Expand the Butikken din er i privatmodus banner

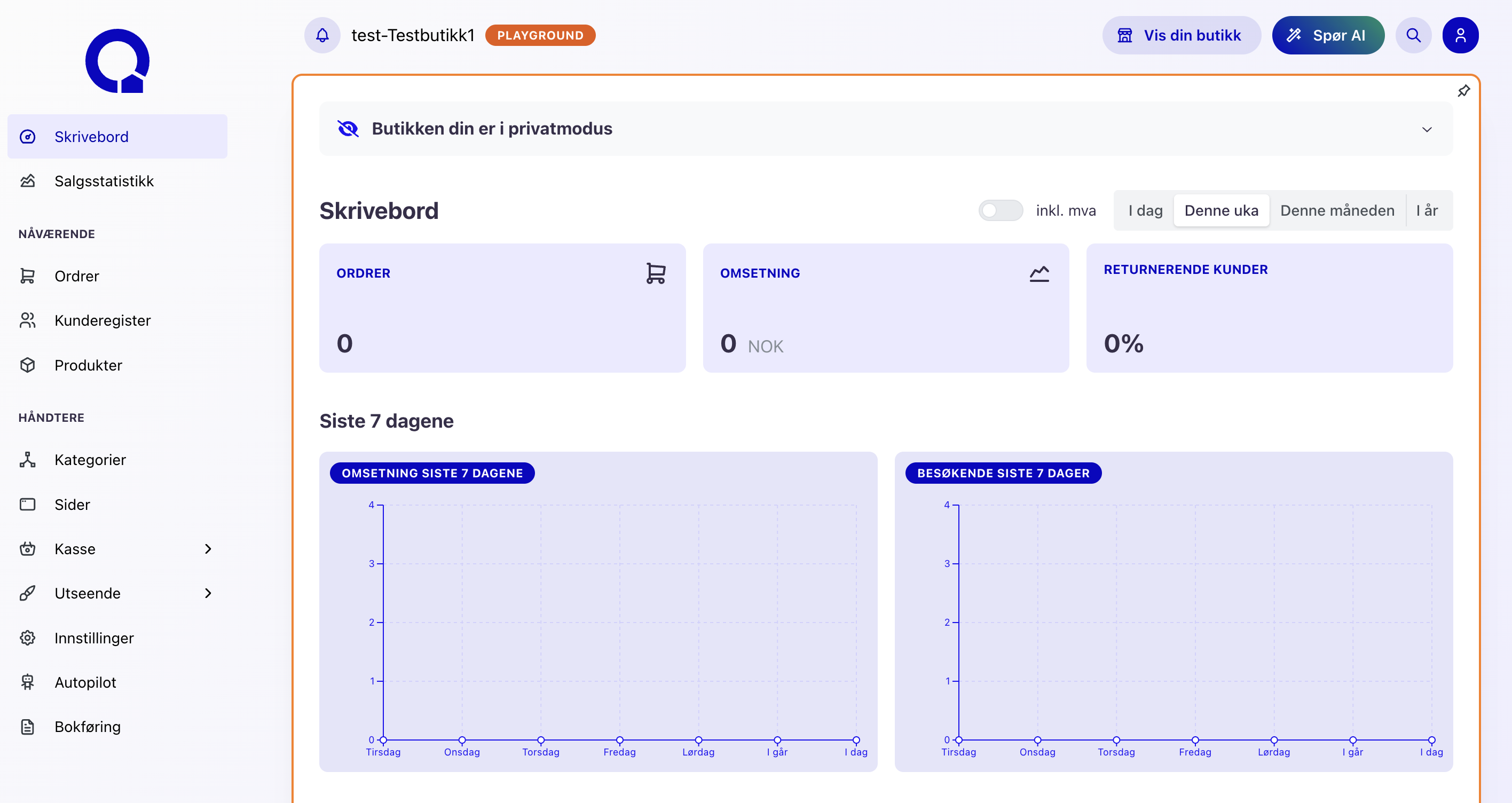pyautogui.click(x=1426, y=129)
